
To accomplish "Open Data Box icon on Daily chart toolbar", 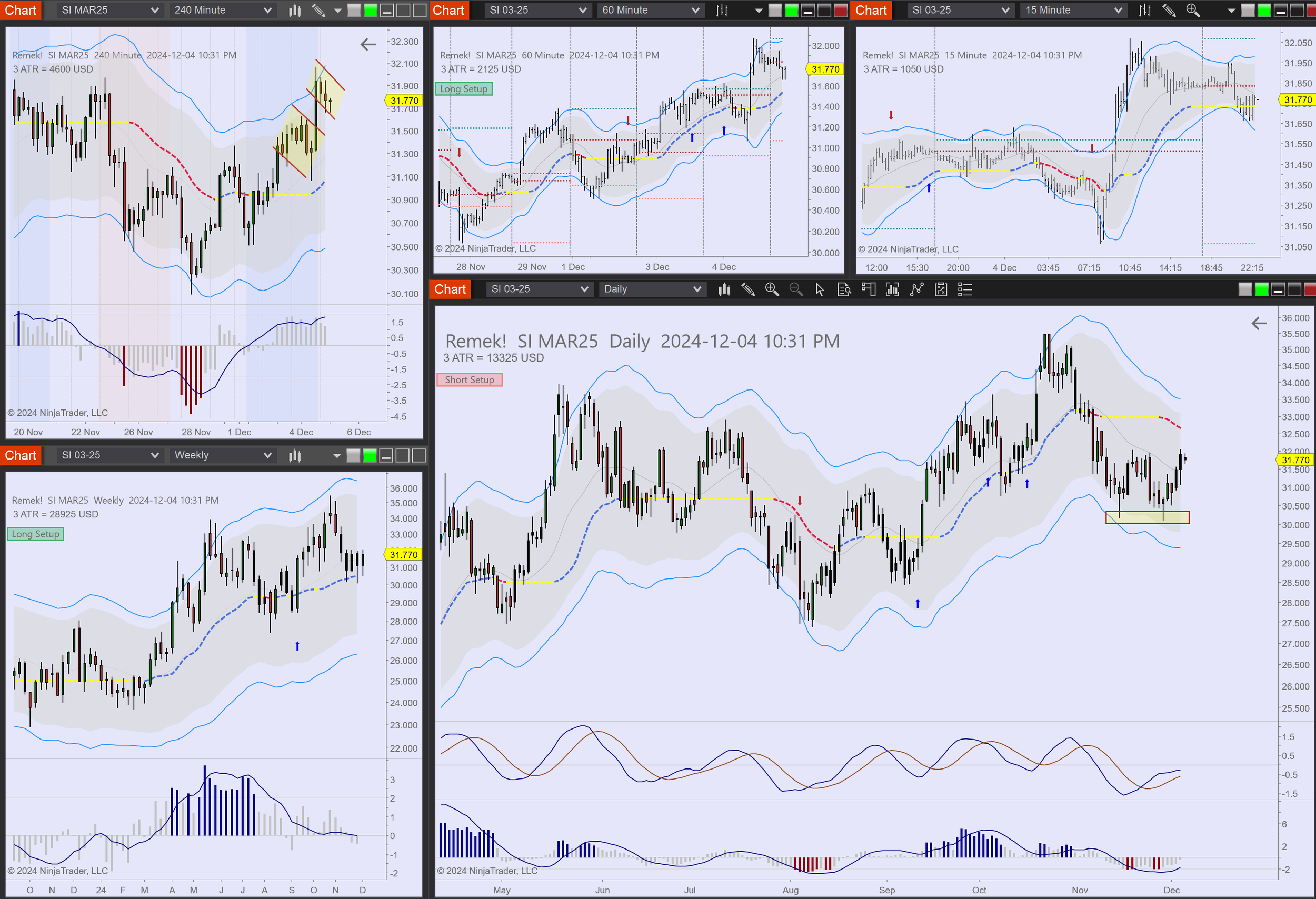I will point(844,289).
